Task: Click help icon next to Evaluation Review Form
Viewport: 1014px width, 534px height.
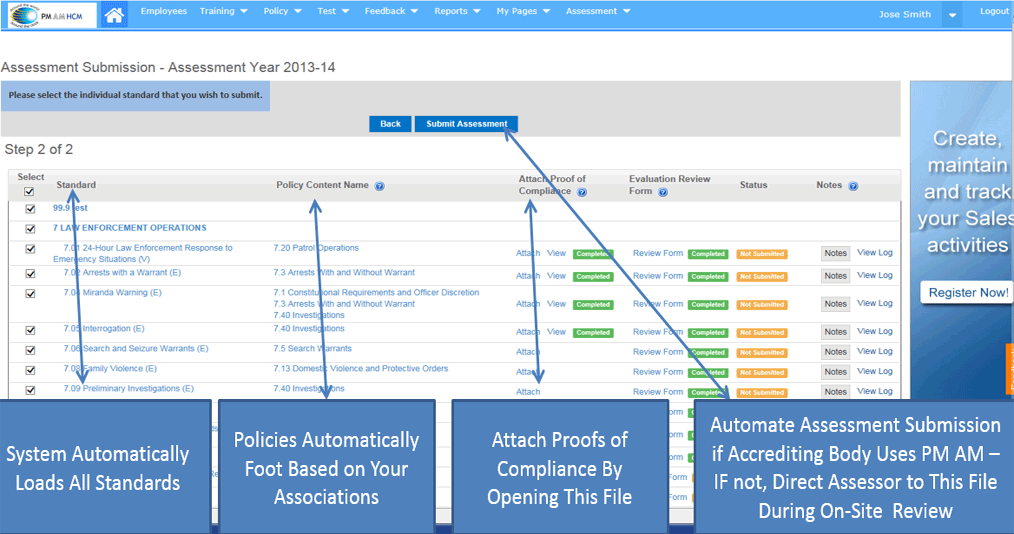Action: pyautogui.click(x=661, y=192)
